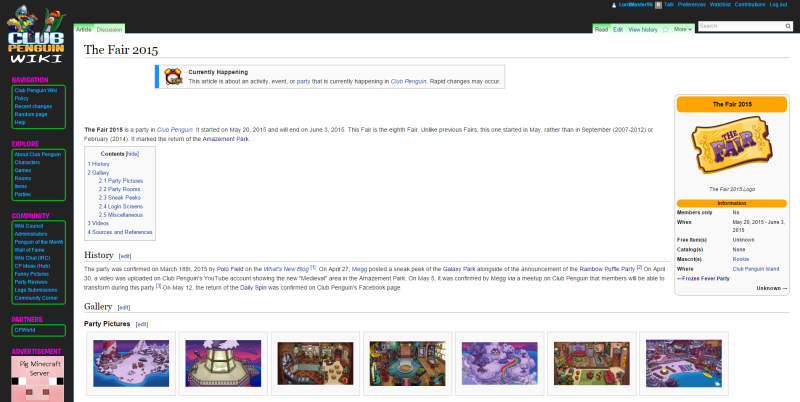Open About Club Penguin in the sidebar

pos(38,154)
